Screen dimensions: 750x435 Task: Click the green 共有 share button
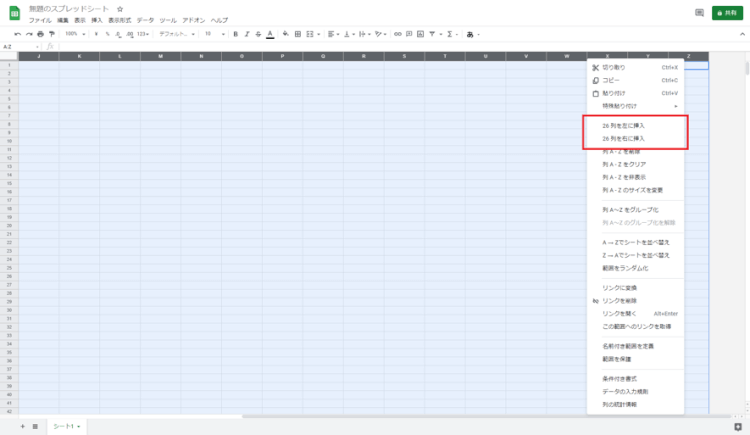pos(727,13)
